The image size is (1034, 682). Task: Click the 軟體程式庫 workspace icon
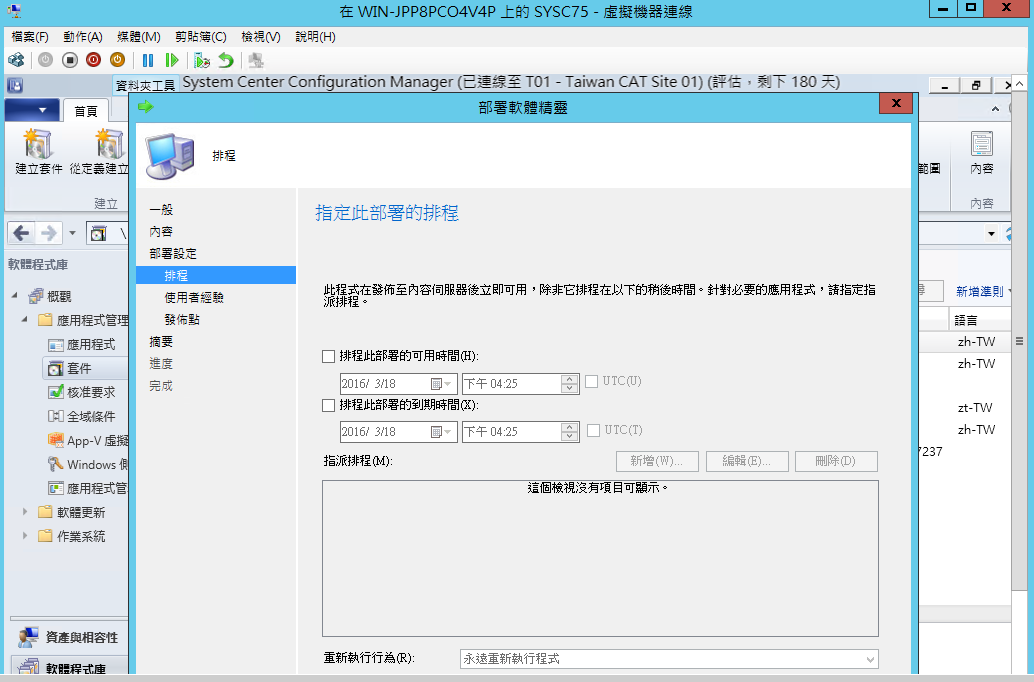(28, 667)
